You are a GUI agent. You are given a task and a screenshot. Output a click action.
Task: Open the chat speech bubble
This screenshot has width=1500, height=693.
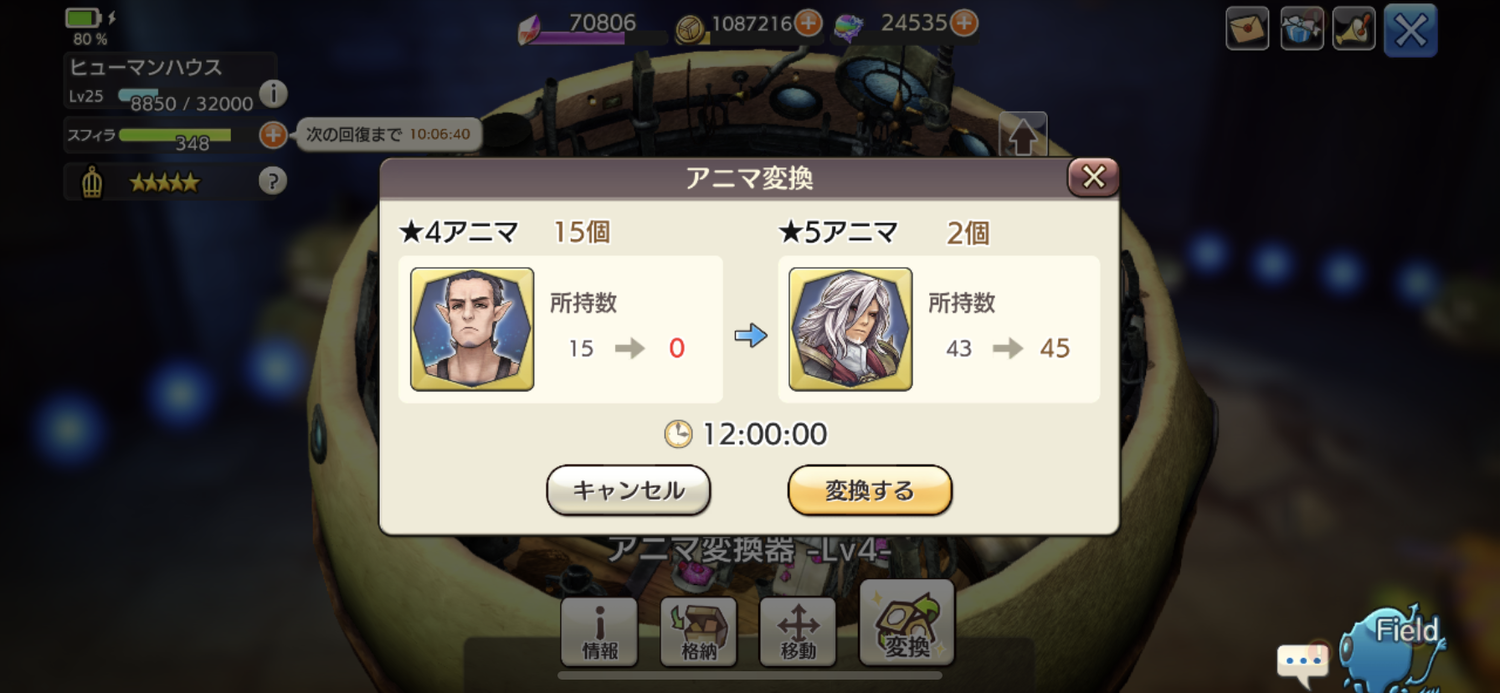(x=1302, y=661)
